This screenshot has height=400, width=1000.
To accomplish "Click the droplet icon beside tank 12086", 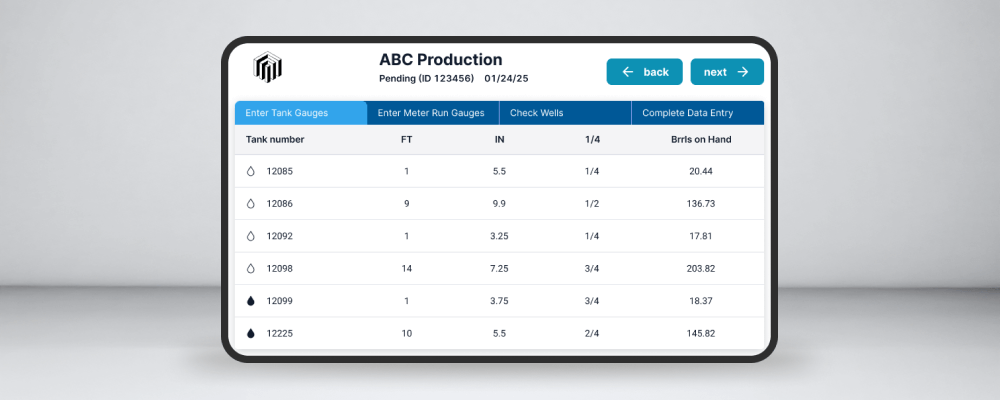I will click(251, 204).
